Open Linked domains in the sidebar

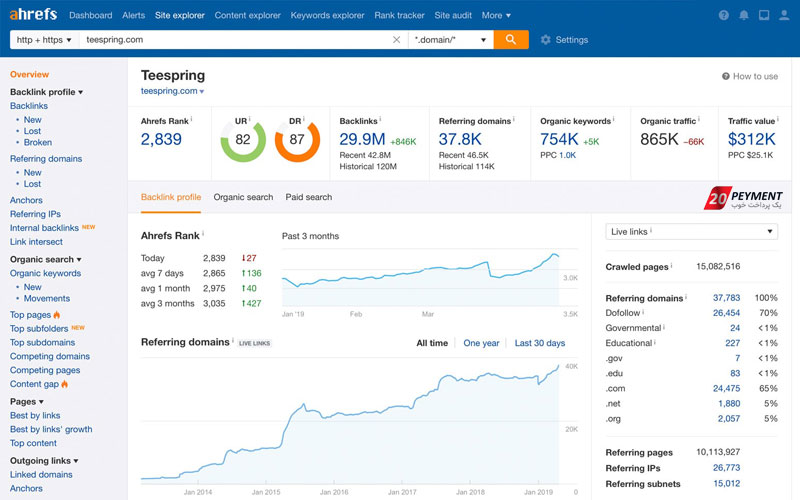tap(41, 474)
